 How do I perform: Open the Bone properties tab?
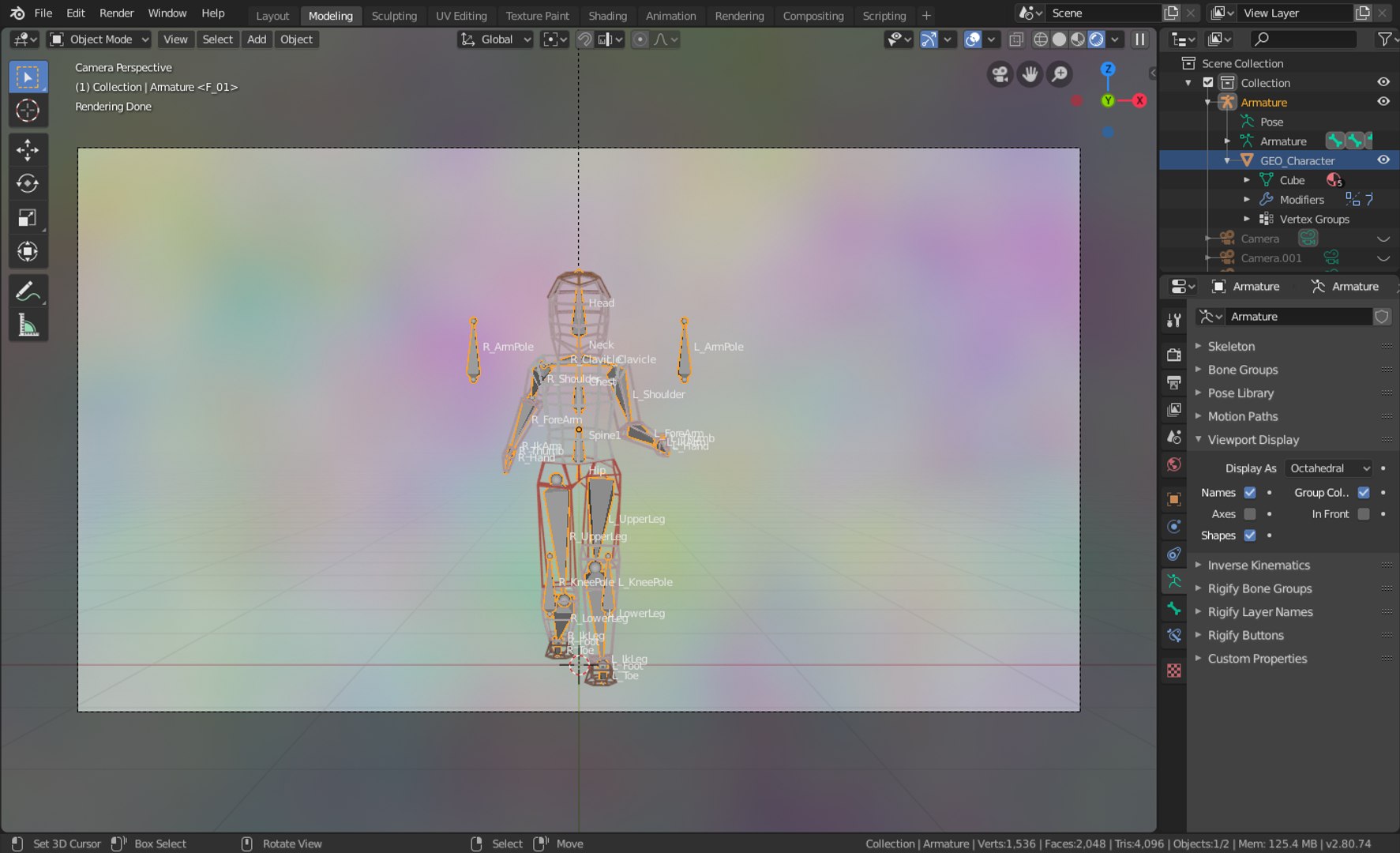[1174, 608]
